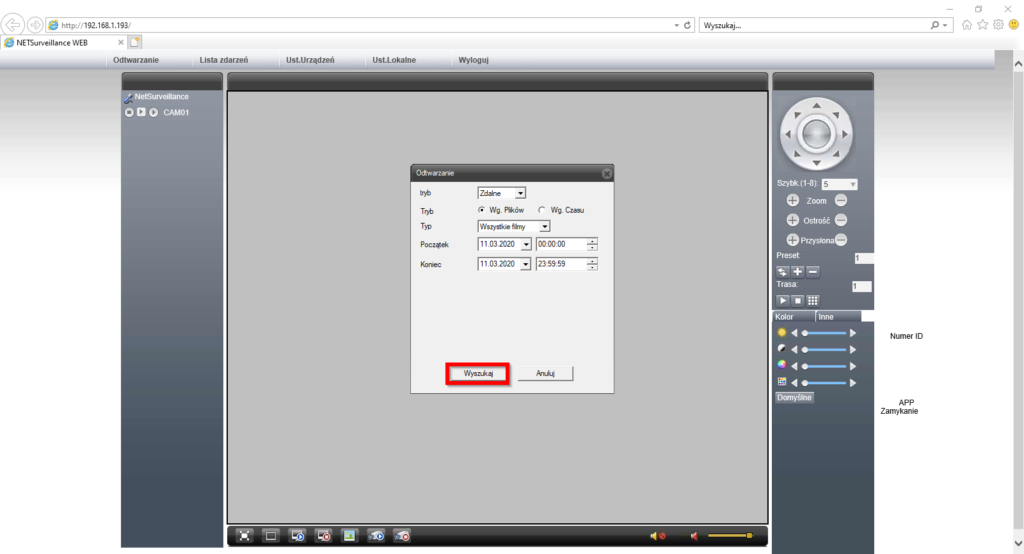Click the Przysłona plus icon

coord(793,240)
